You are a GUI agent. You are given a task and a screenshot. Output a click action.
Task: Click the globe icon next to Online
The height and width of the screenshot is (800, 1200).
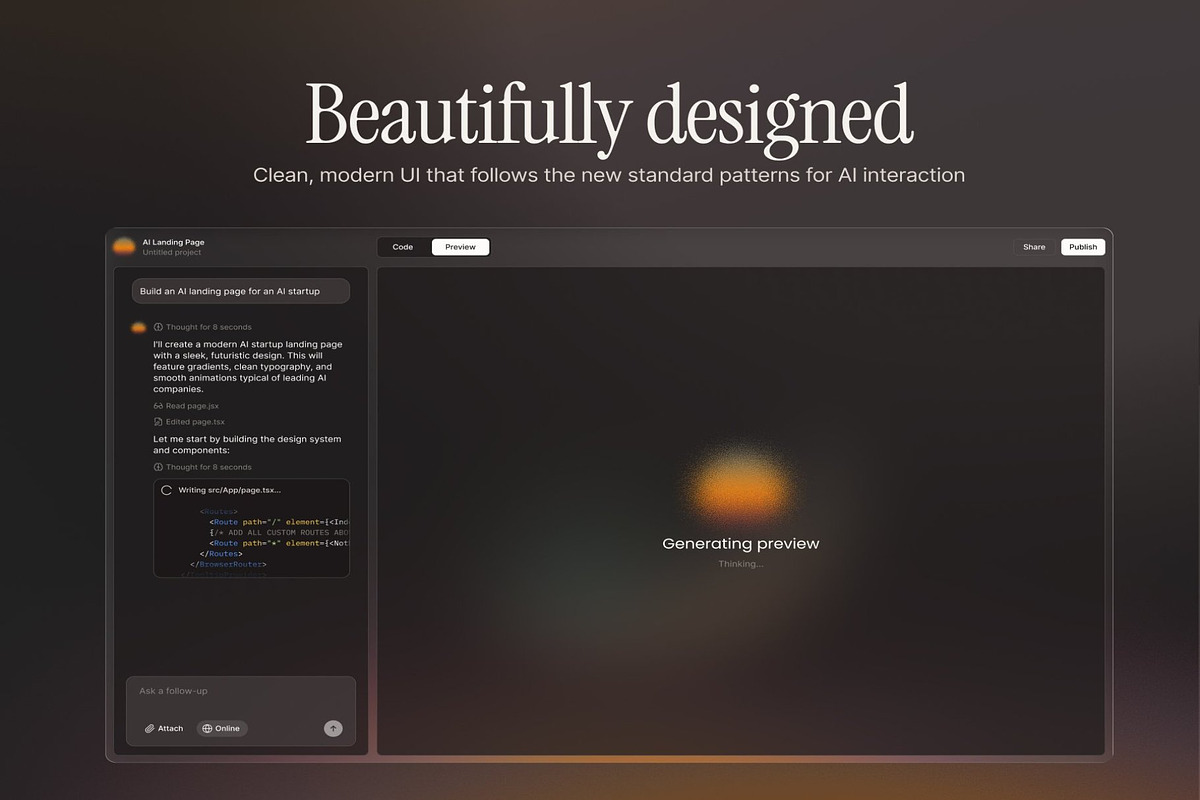(x=206, y=728)
